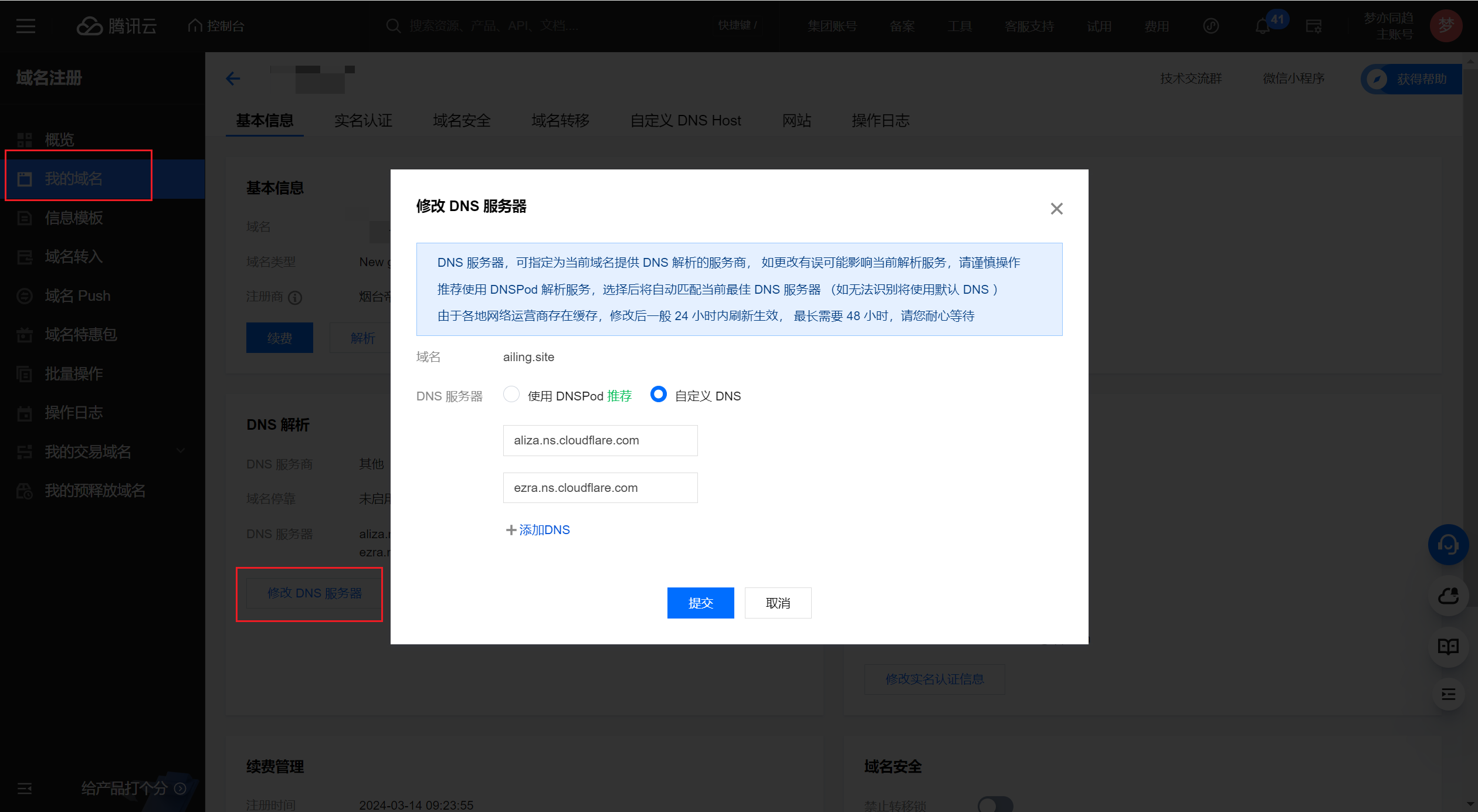Click the aliza.ns.cloudflare.com input field
1478x812 pixels.
click(601, 440)
